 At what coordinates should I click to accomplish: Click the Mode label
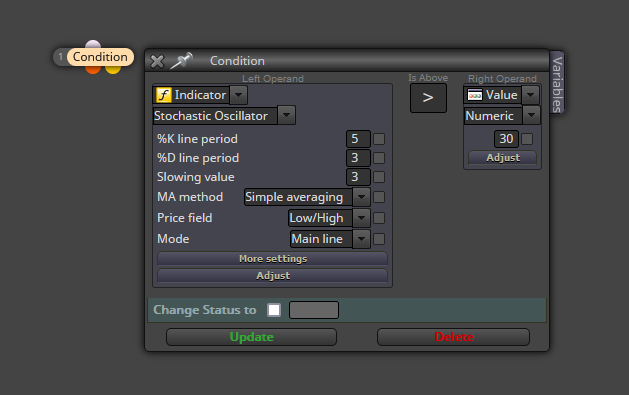click(x=173, y=239)
